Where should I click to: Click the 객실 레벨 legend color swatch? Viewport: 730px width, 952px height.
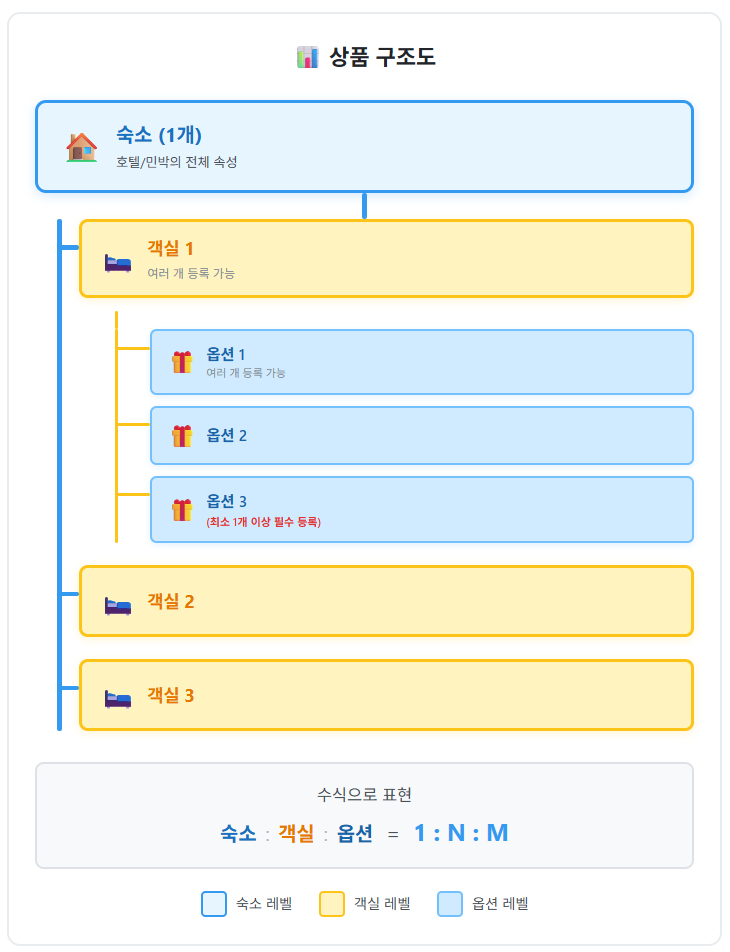(x=332, y=904)
